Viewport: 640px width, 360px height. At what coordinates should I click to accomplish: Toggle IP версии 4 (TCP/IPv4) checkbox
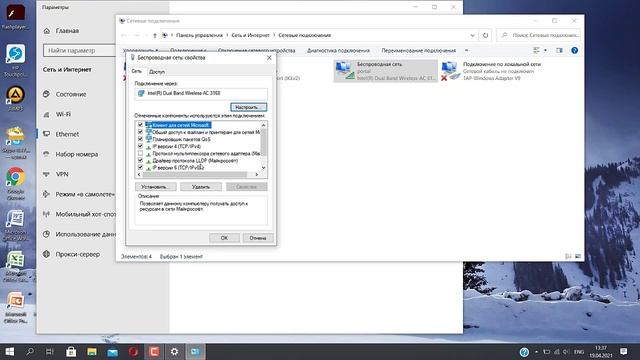(x=140, y=146)
